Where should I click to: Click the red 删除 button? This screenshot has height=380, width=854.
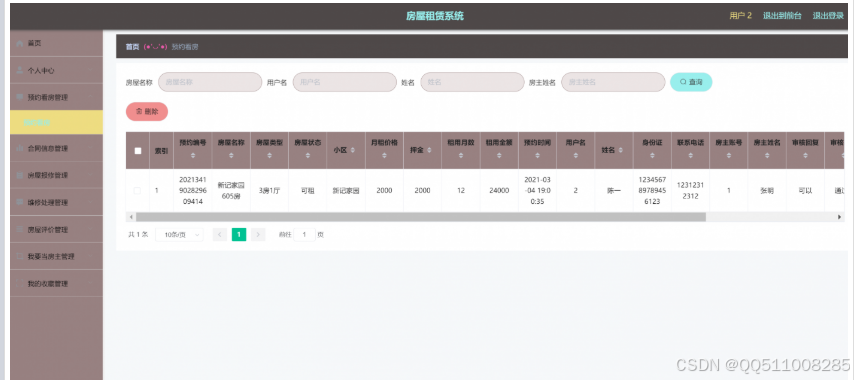coord(147,112)
